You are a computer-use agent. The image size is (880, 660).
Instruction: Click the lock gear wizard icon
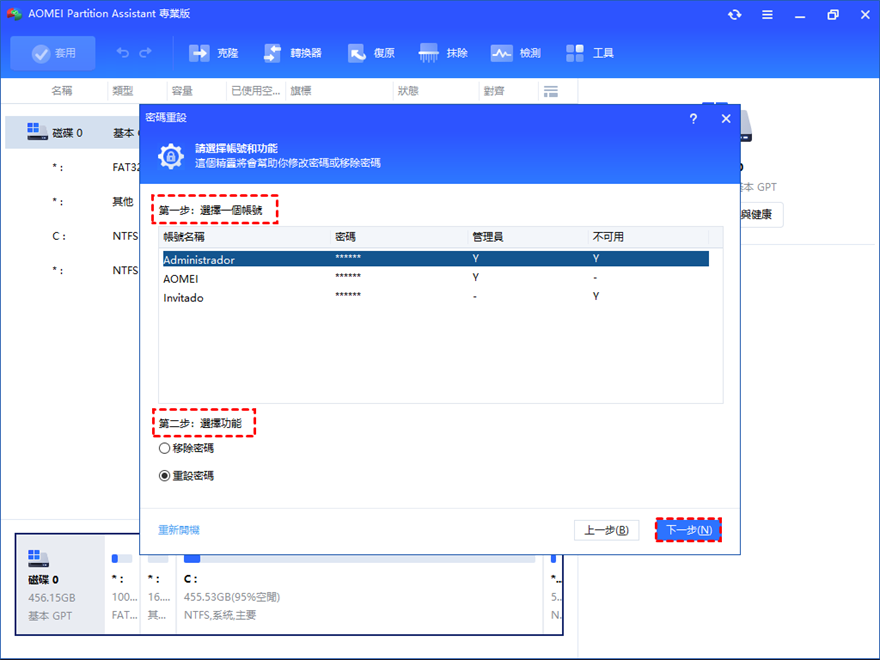click(x=171, y=156)
